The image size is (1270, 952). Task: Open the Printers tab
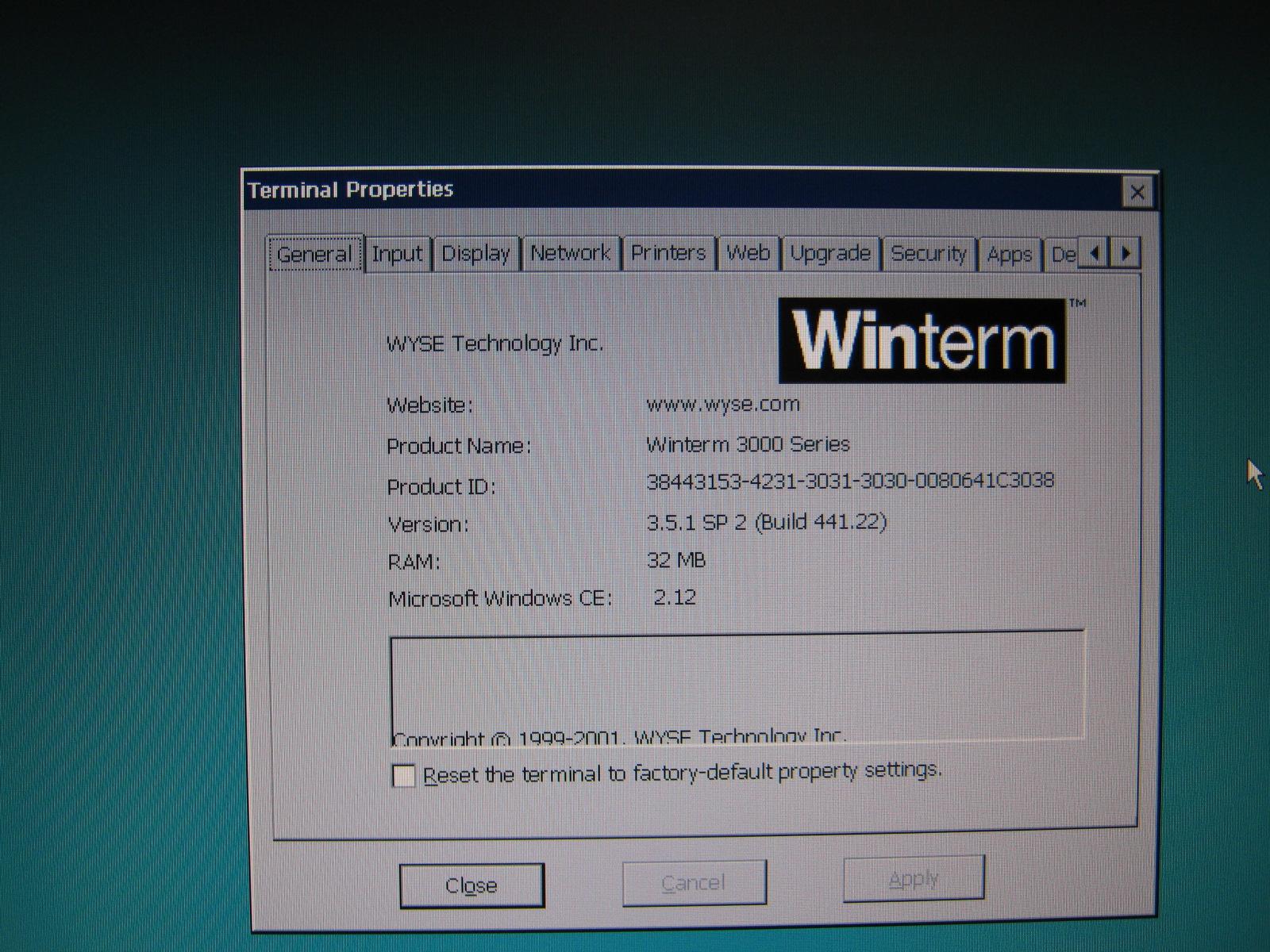pos(668,253)
